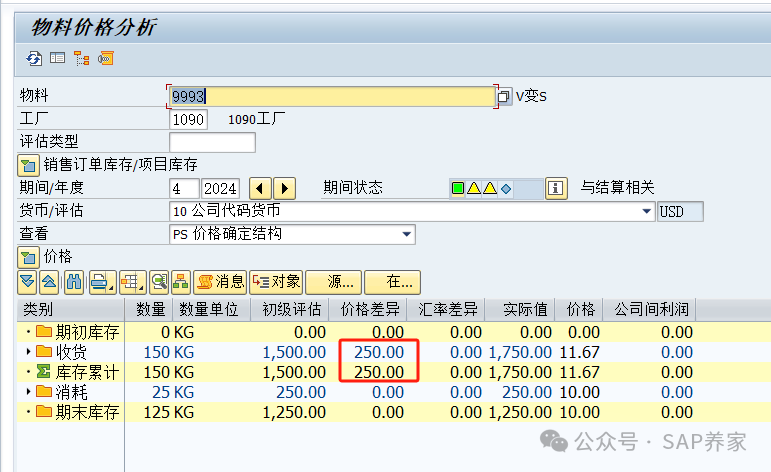Click 250.00 price difference in 收货 row
The height and width of the screenshot is (472, 771).
click(x=379, y=352)
